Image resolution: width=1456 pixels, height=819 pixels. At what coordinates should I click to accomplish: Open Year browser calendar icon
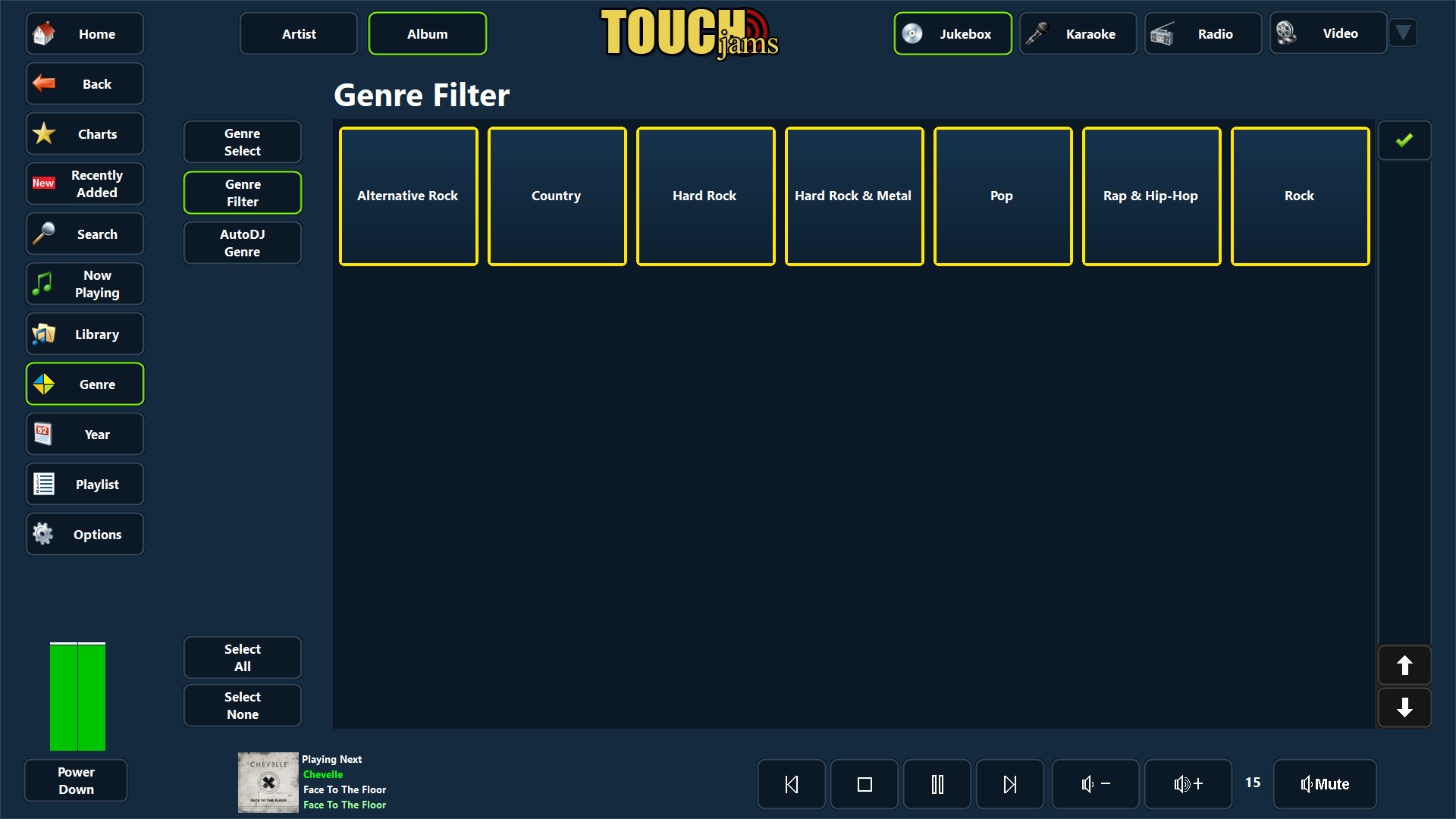43,434
